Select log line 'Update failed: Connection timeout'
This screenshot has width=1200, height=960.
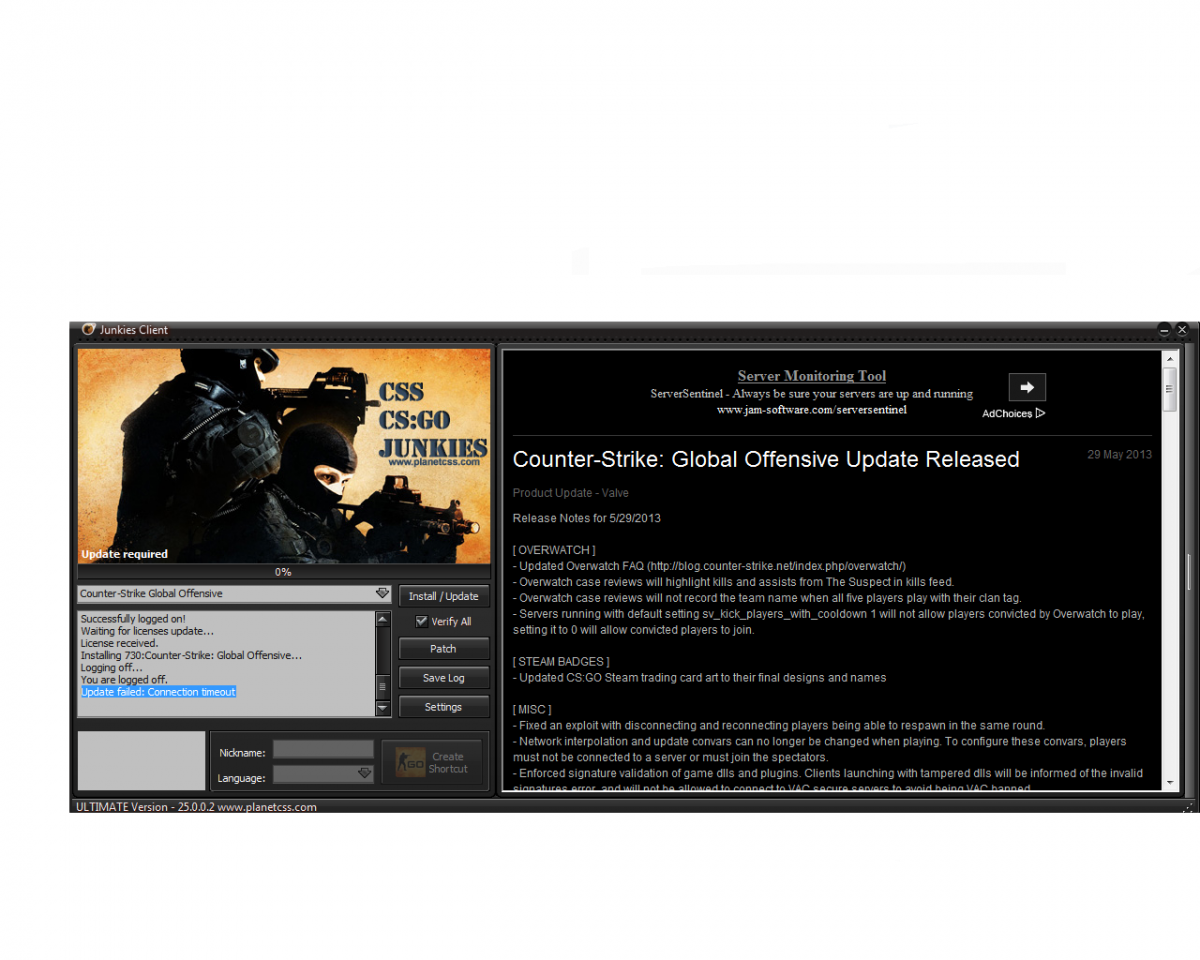[x=158, y=692]
